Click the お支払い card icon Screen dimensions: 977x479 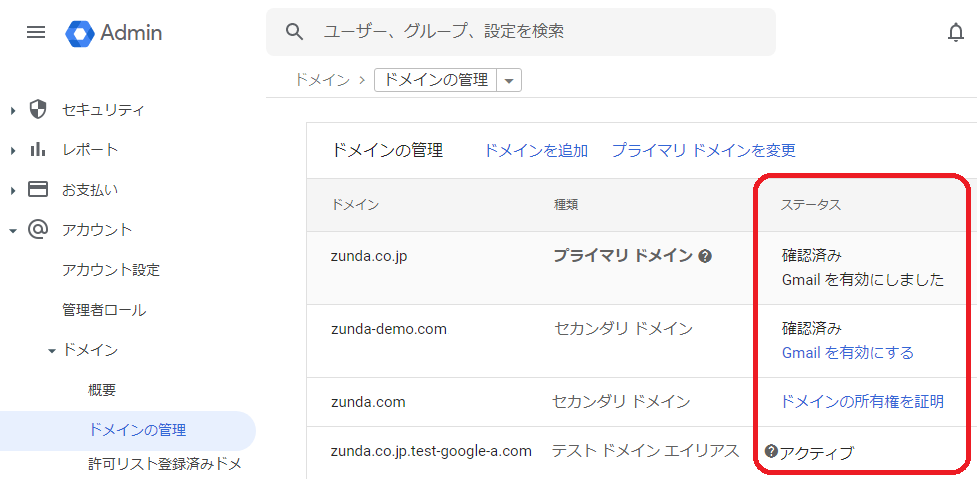(38, 189)
